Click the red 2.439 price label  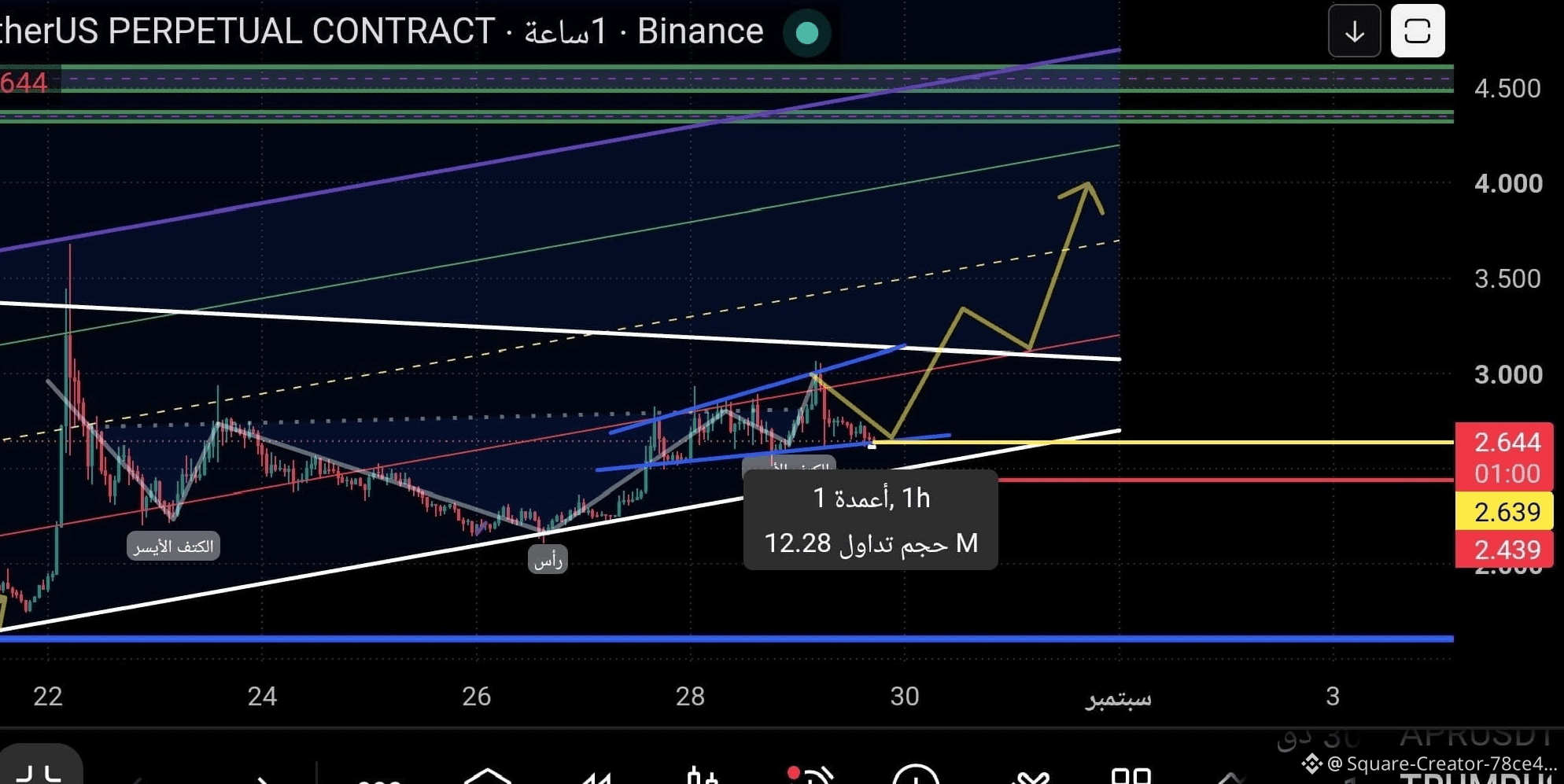[1504, 549]
